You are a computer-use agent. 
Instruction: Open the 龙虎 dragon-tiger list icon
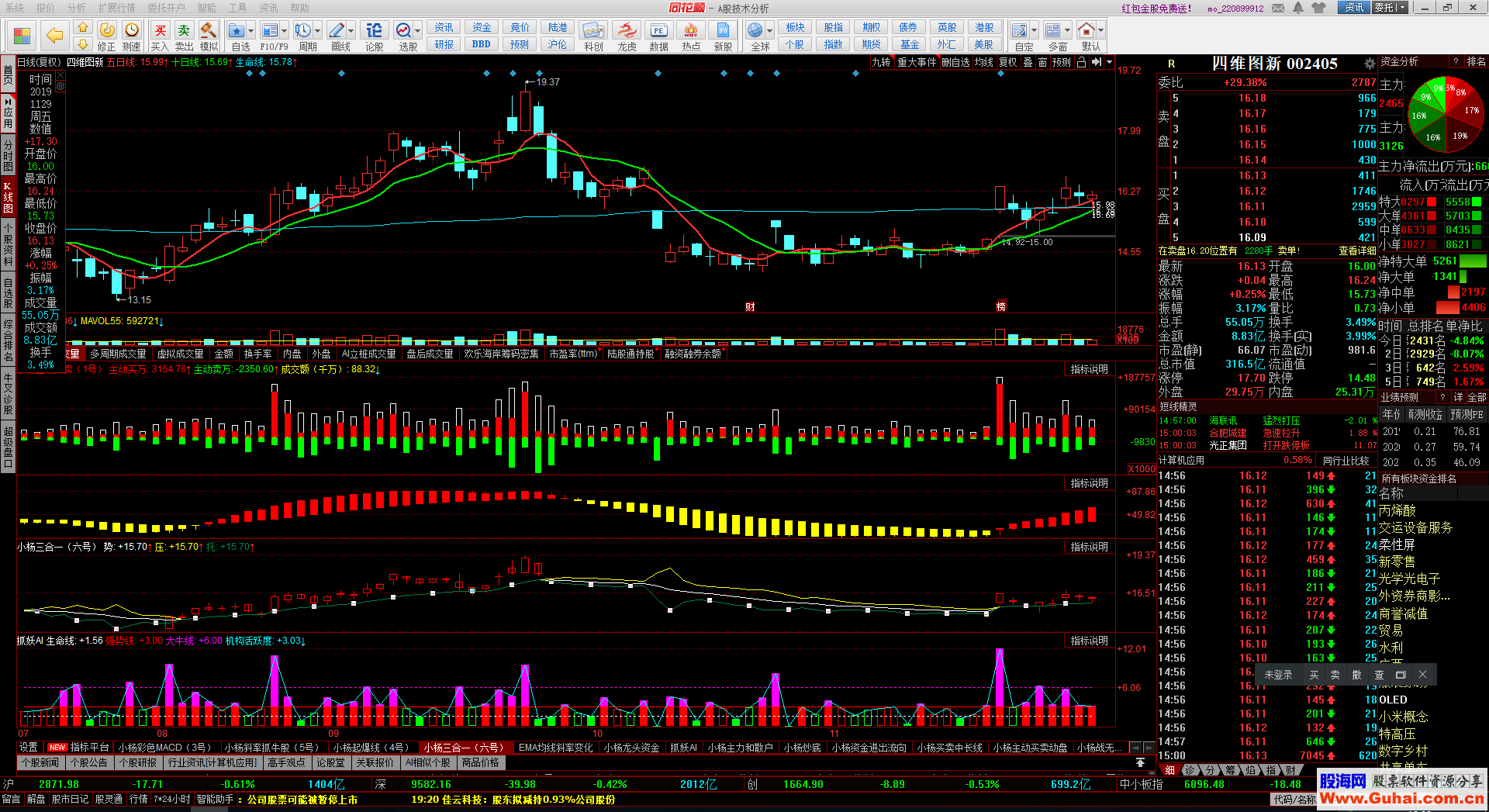coord(627,36)
